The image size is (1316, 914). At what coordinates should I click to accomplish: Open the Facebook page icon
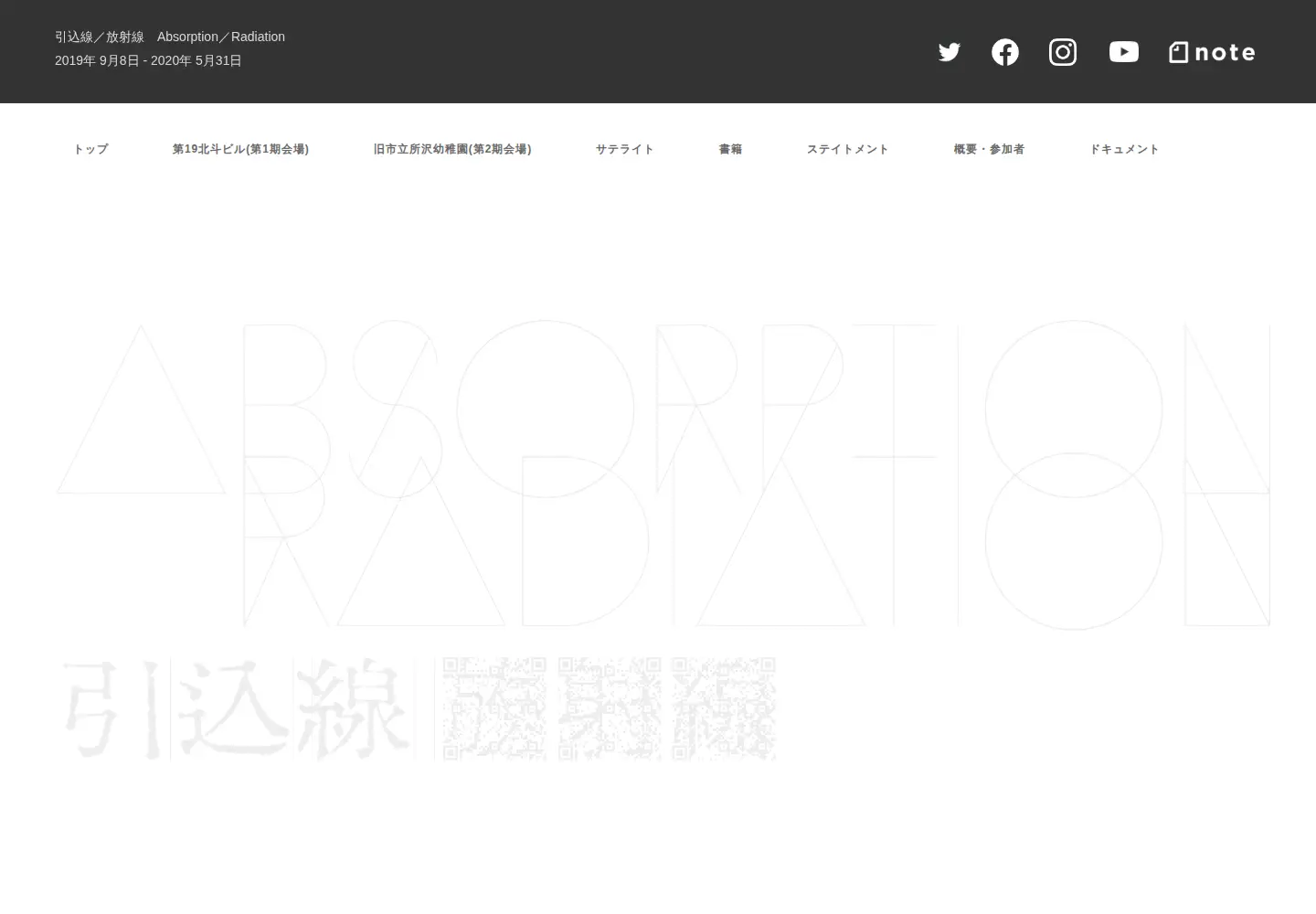(x=1005, y=52)
